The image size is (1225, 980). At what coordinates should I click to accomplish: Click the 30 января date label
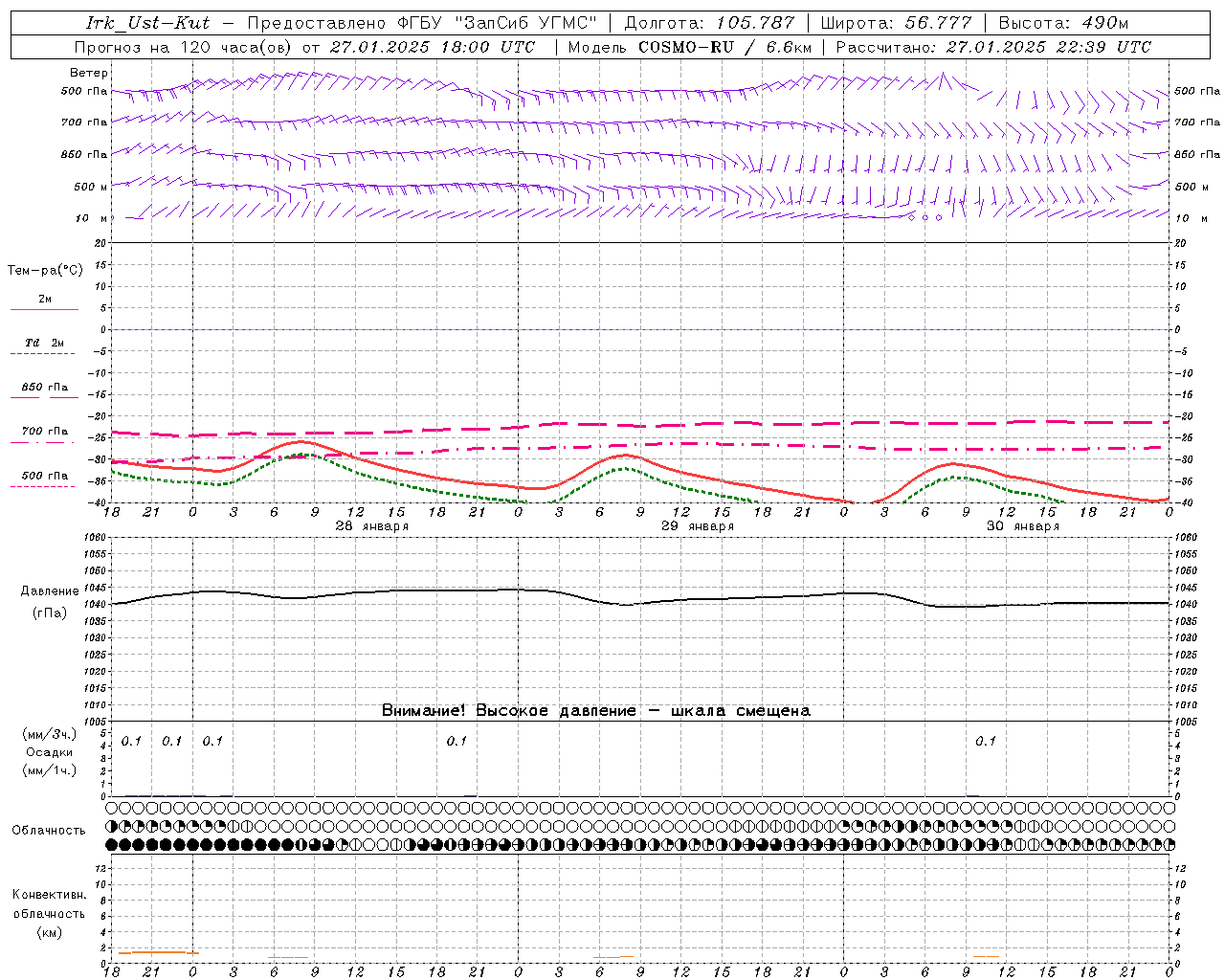point(1023,526)
